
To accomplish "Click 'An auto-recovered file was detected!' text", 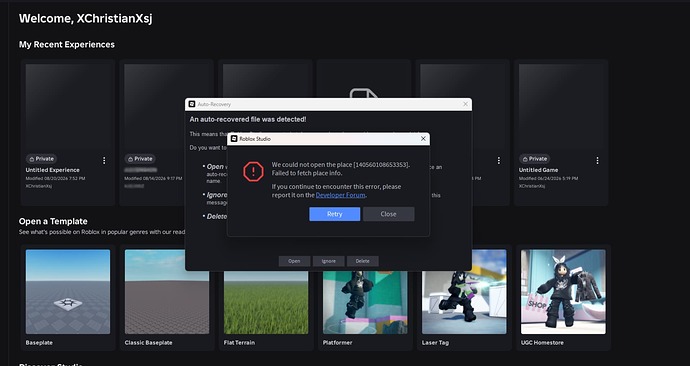I will pyautogui.click(x=248, y=119).
